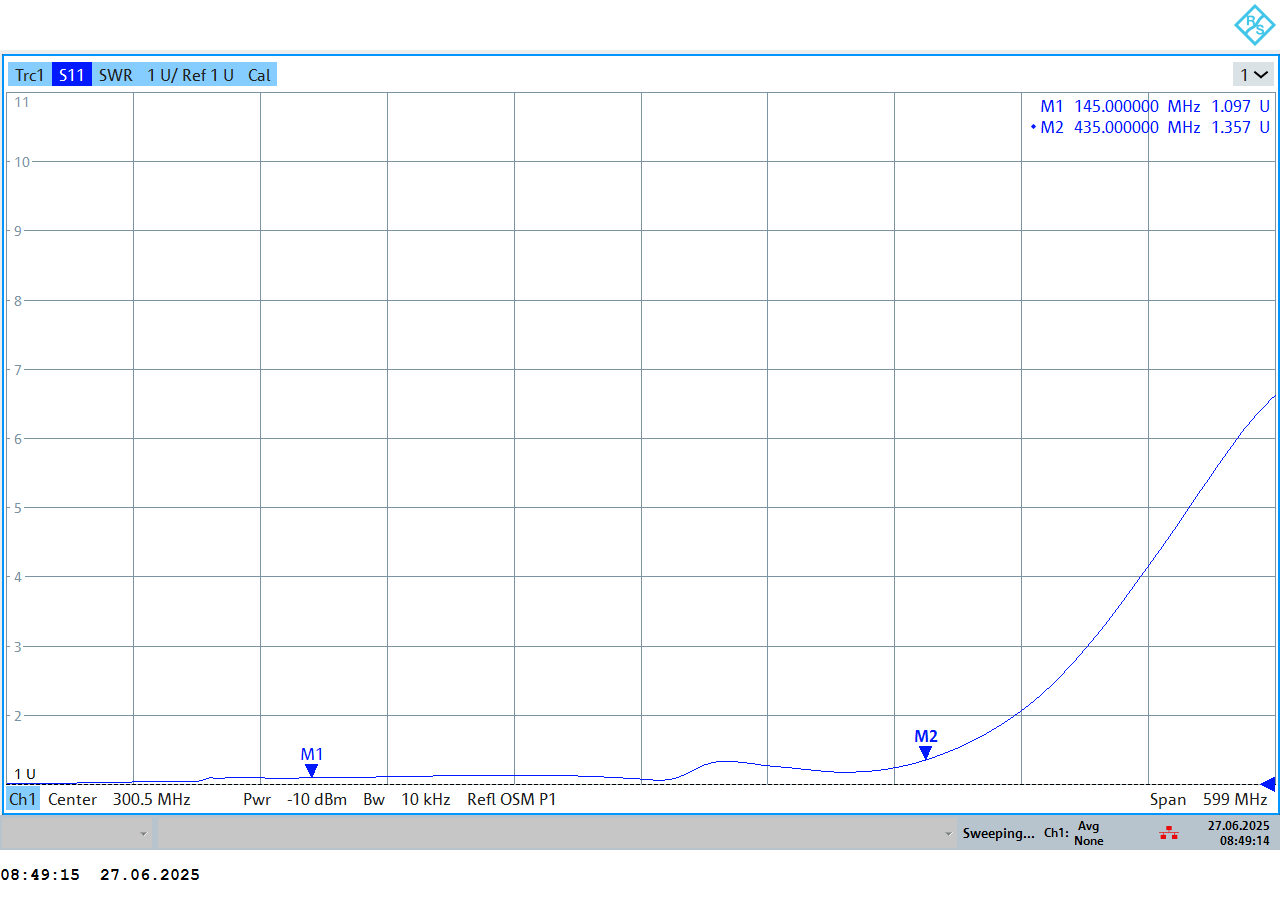The width and height of the screenshot is (1280, 900).
Task: Select the Trc1 trace label
Action: coord(29,75)
